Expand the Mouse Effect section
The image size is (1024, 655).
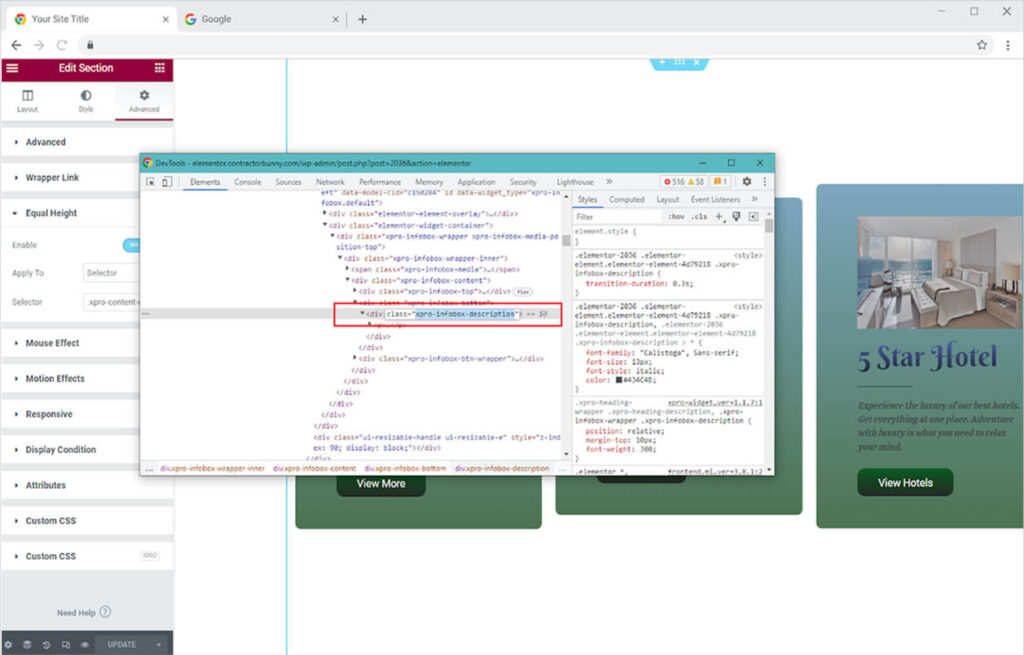(52, 343)
